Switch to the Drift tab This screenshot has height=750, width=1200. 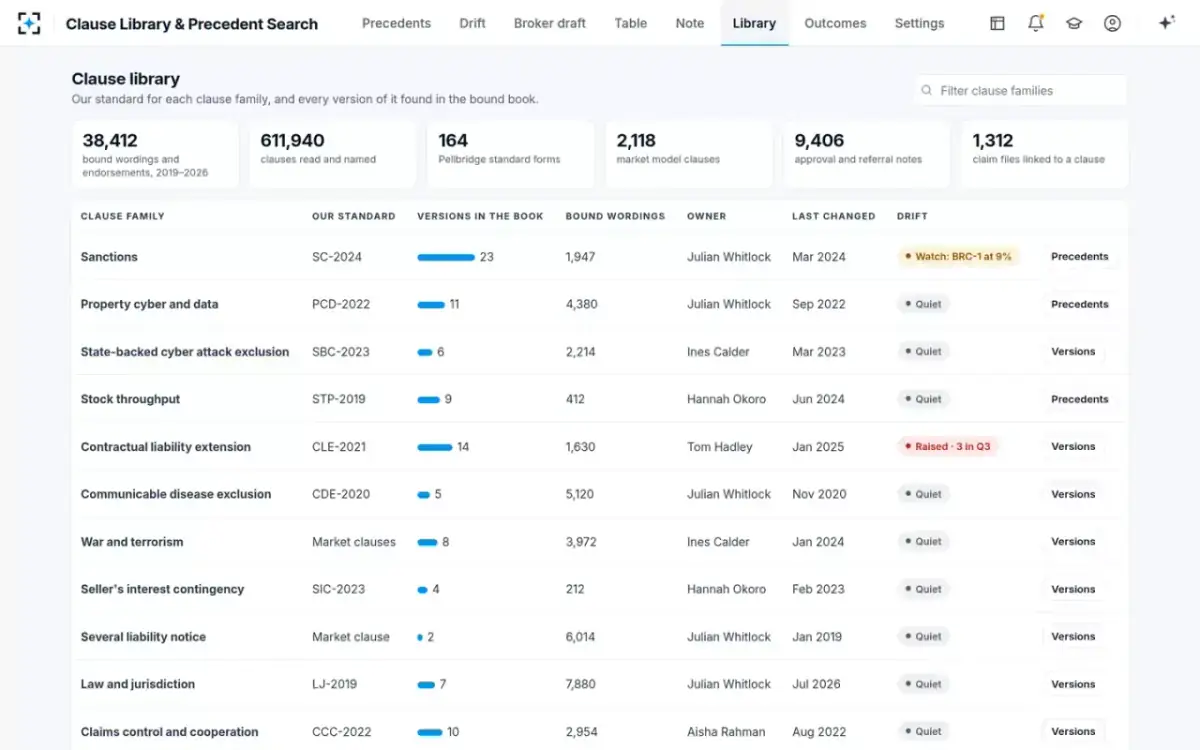pyautogui.click(x=472, y=23)
